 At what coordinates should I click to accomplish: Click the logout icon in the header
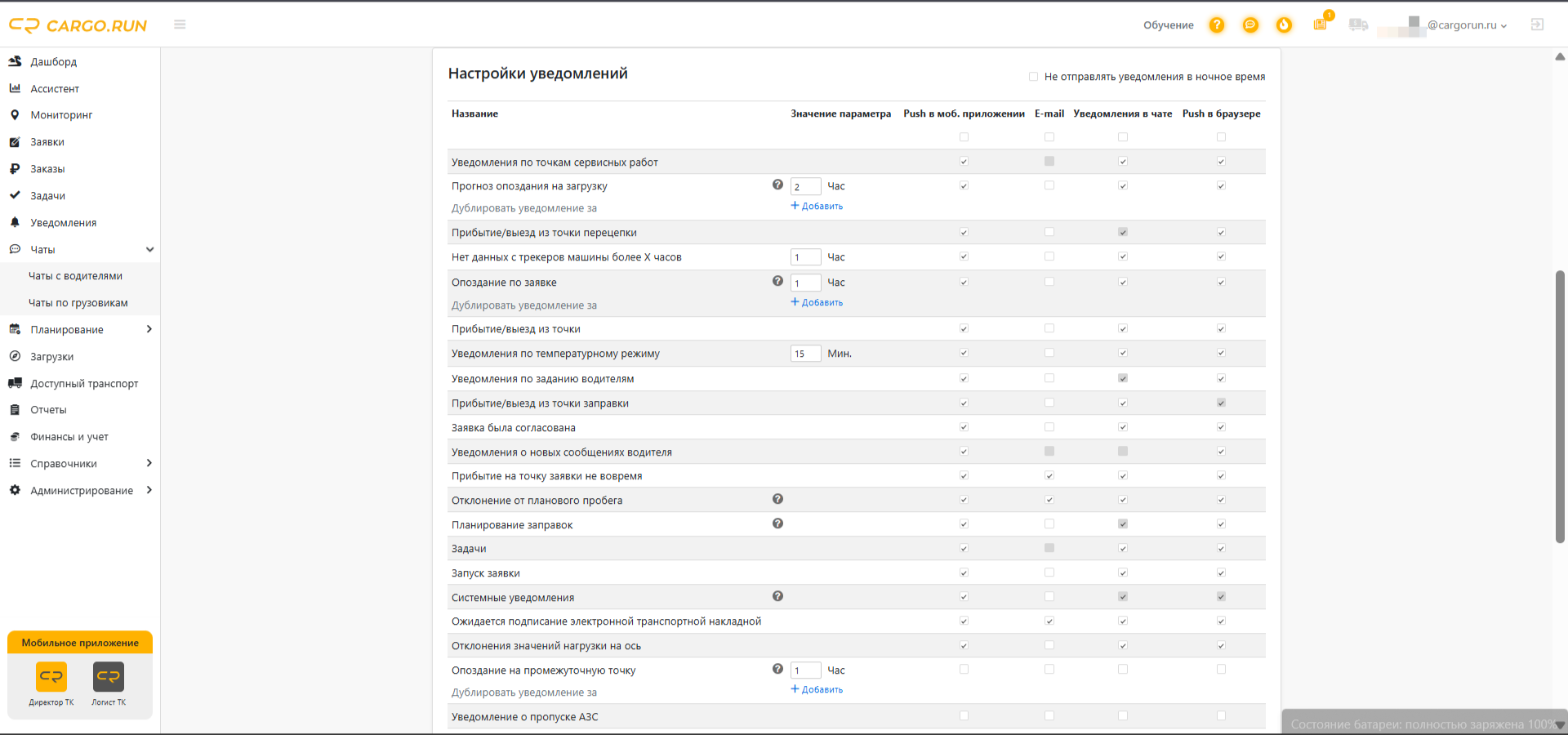pyautogui.click(x=1537, y=24)
